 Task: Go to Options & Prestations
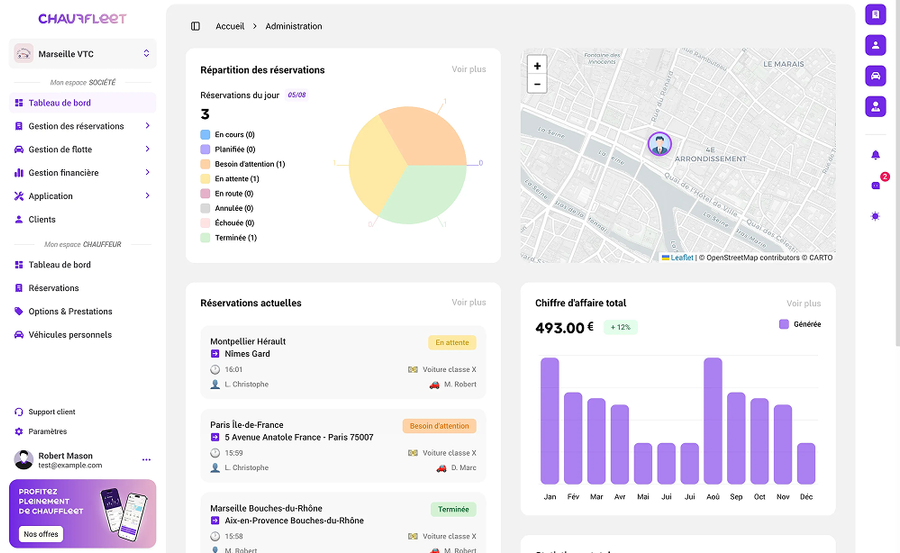coord(70,311)
